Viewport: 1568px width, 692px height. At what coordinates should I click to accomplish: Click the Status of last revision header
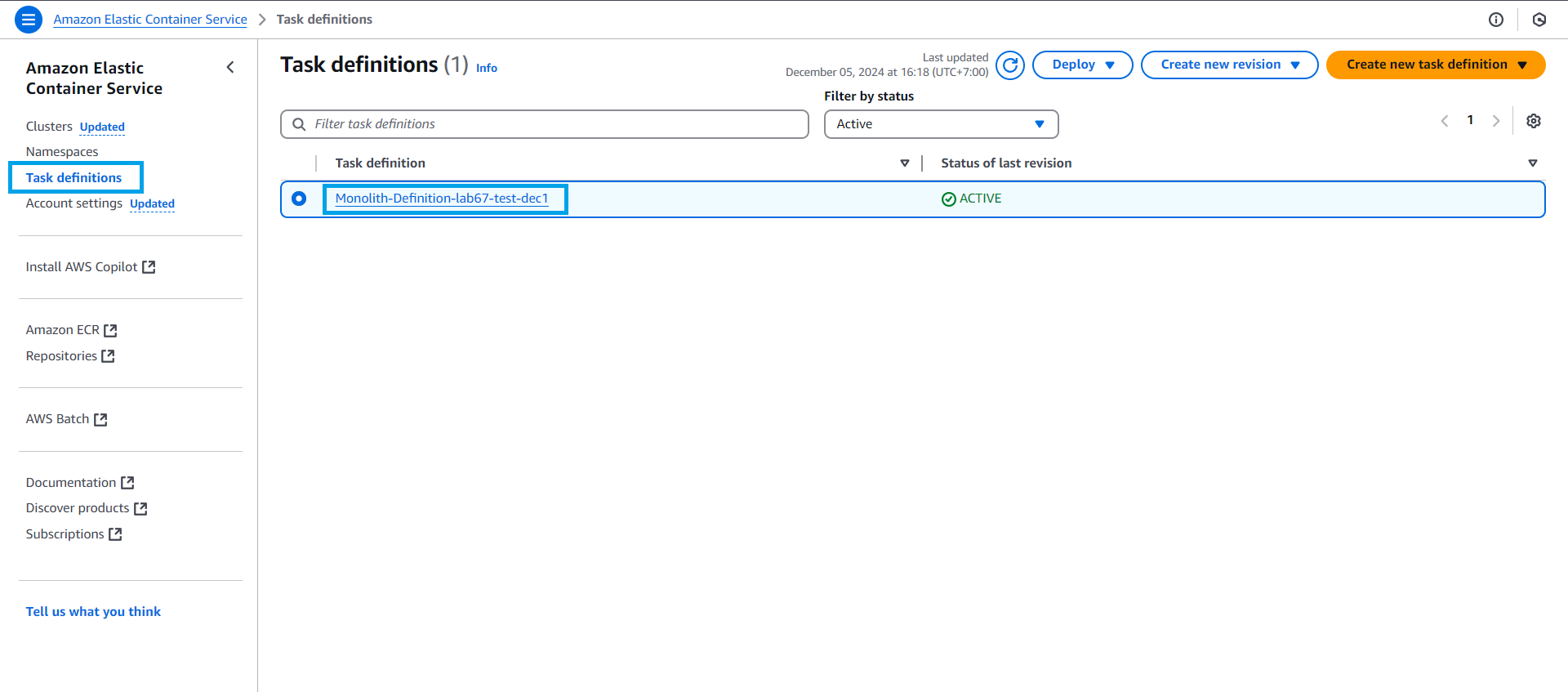[x=1006, y=163]
